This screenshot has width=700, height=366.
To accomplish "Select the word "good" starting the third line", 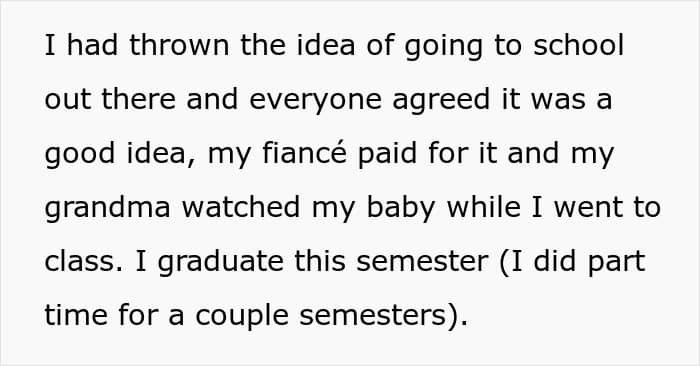I will [x=80, y=154].
